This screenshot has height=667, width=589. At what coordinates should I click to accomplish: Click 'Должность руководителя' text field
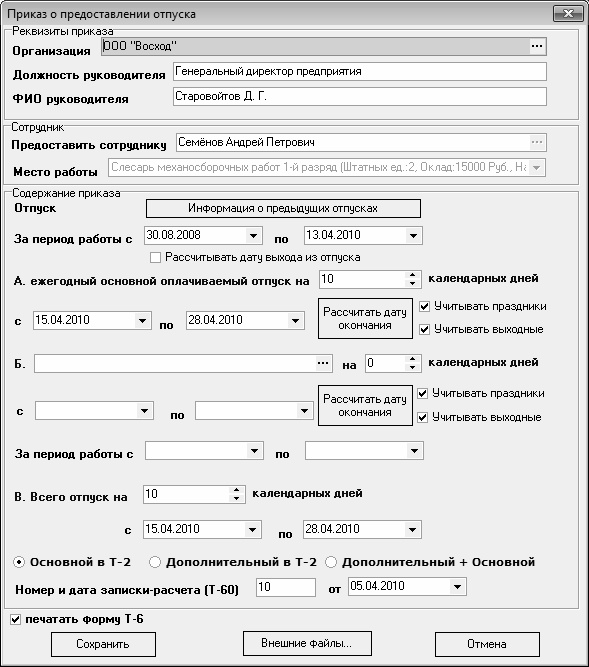click(360, 71)
